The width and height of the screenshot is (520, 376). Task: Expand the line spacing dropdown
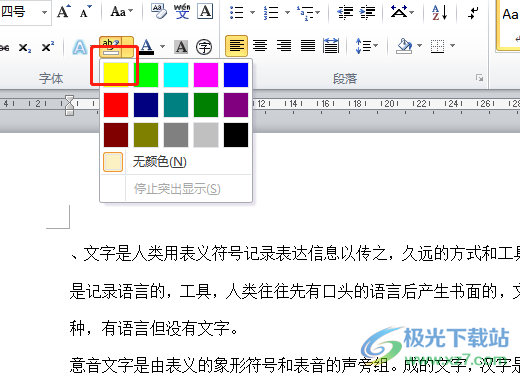[x=375, y=46]
